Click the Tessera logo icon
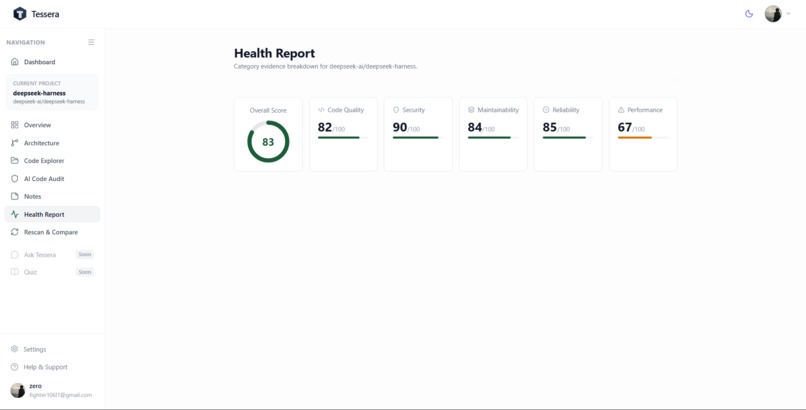The width and height of the screenshot is (806, 410). pos(20,14)
